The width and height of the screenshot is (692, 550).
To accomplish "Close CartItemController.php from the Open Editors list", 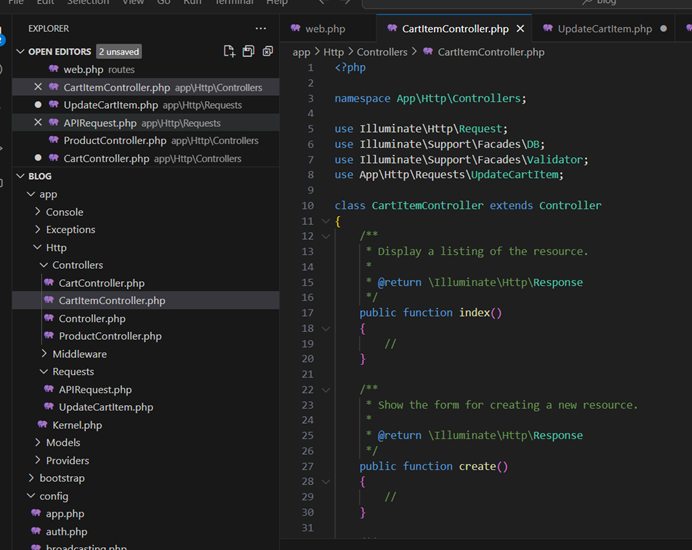I will point(38,88).
